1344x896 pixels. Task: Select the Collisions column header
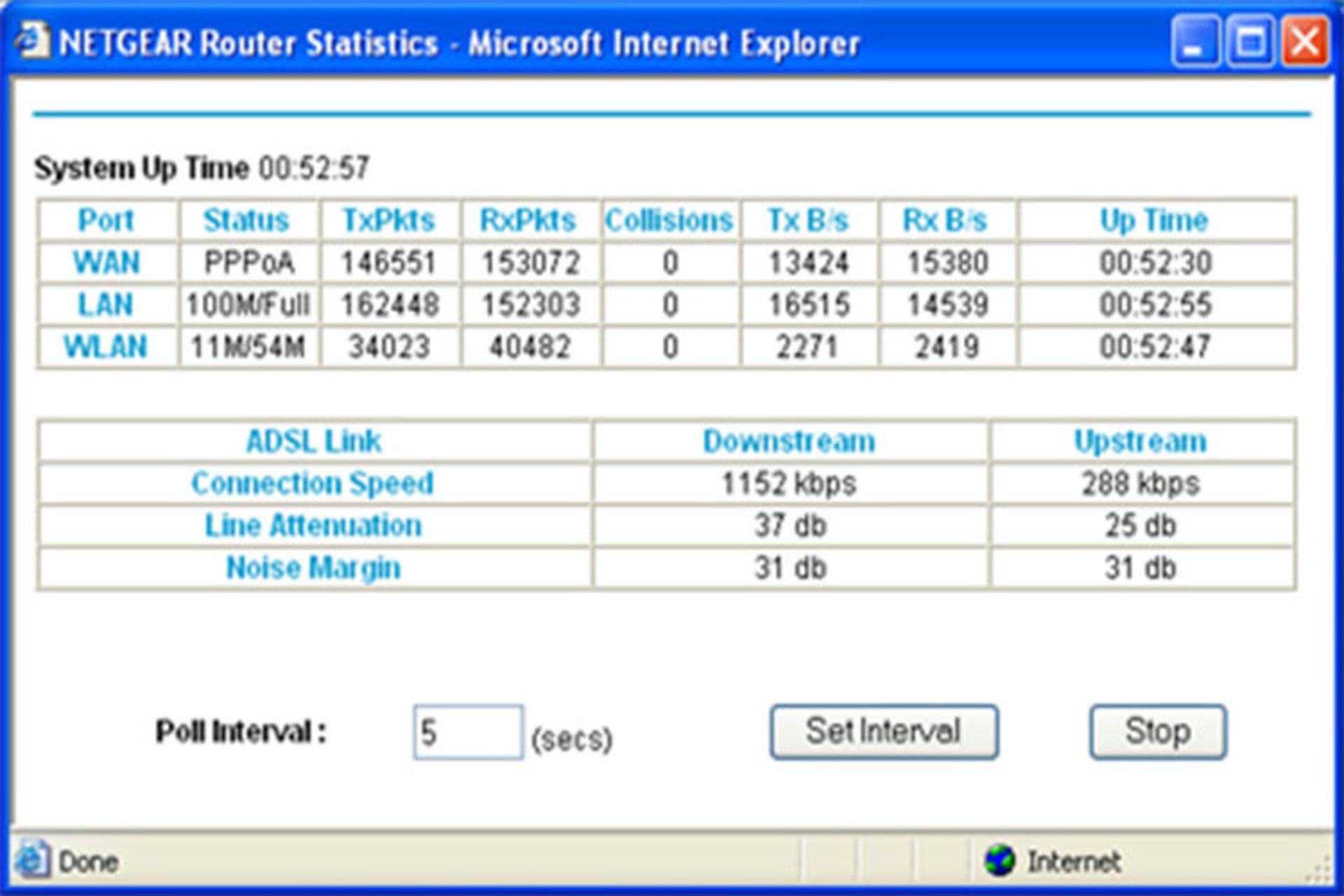click(x=669, y=220)
